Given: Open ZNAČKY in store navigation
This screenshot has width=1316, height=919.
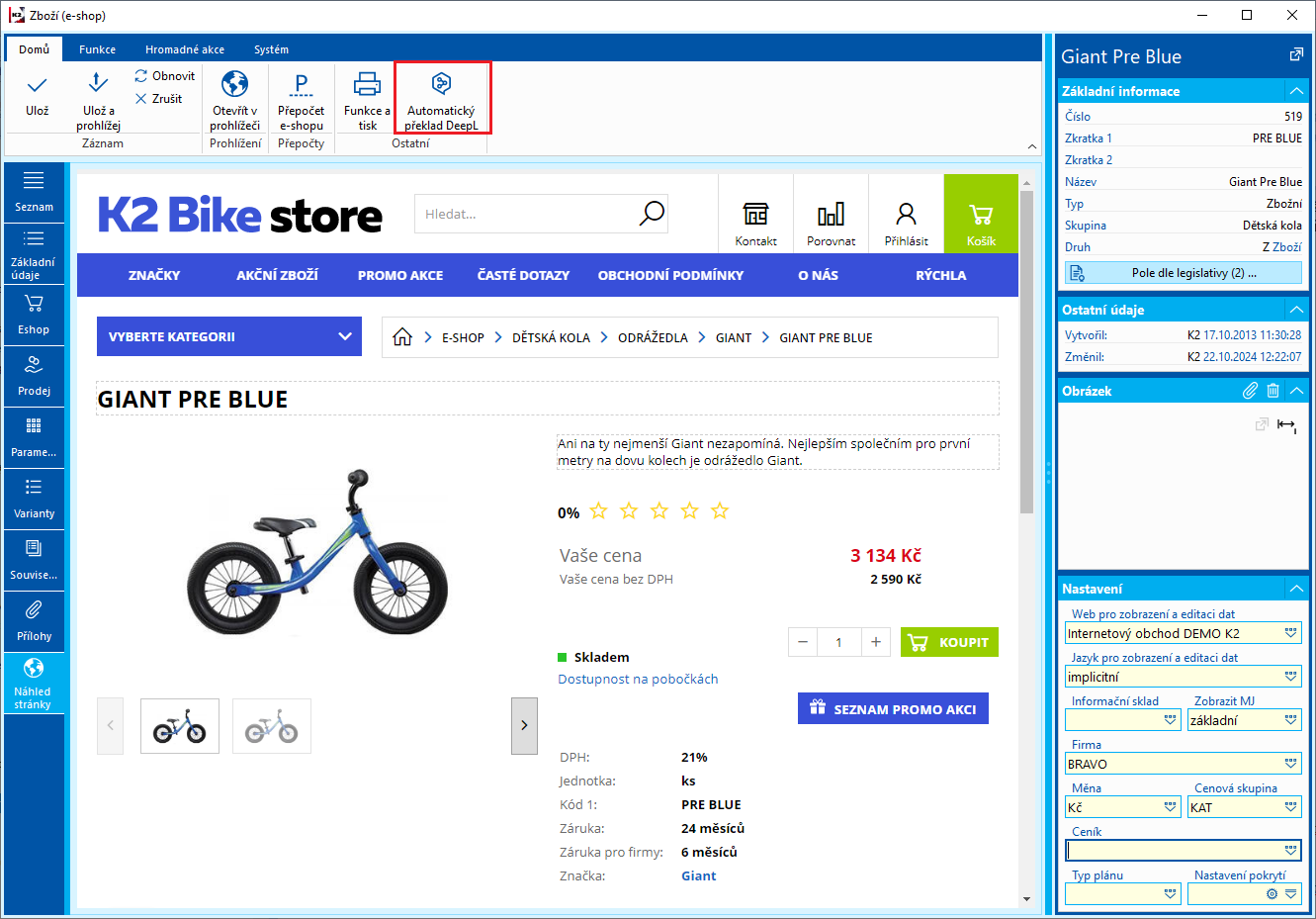Looking at the screenshot, I should tap(154, 275).
